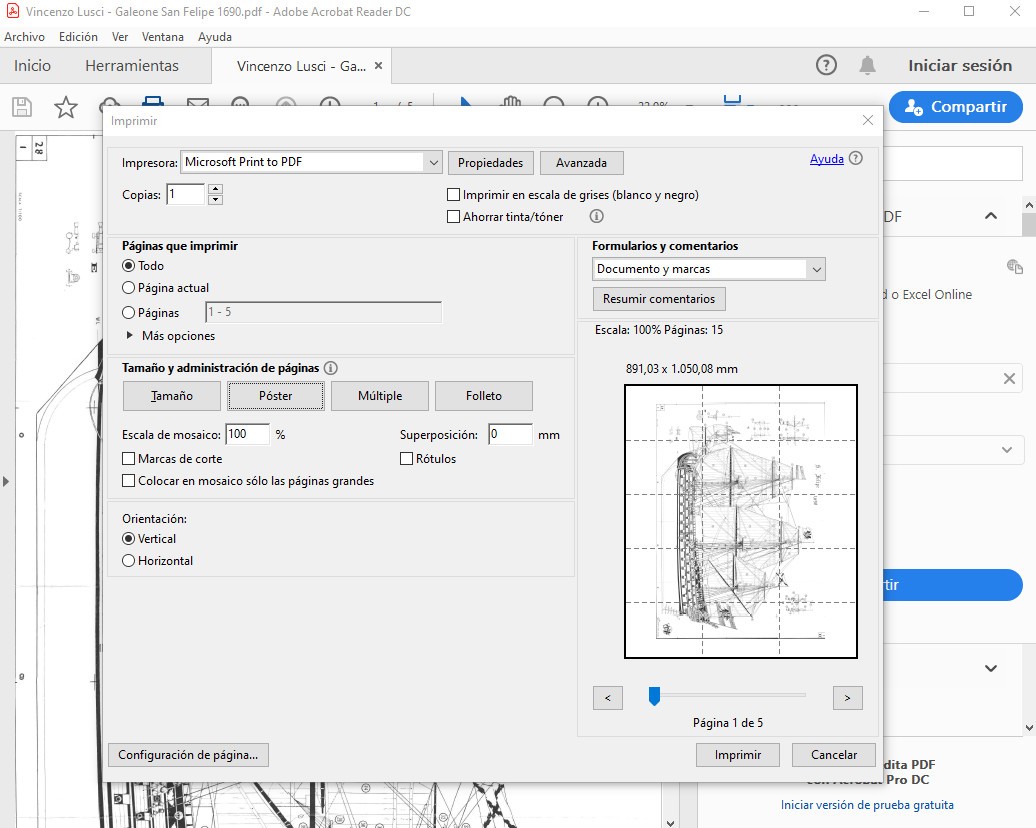
Task: Open Configuración de página button
Action: tap(188, 755)
